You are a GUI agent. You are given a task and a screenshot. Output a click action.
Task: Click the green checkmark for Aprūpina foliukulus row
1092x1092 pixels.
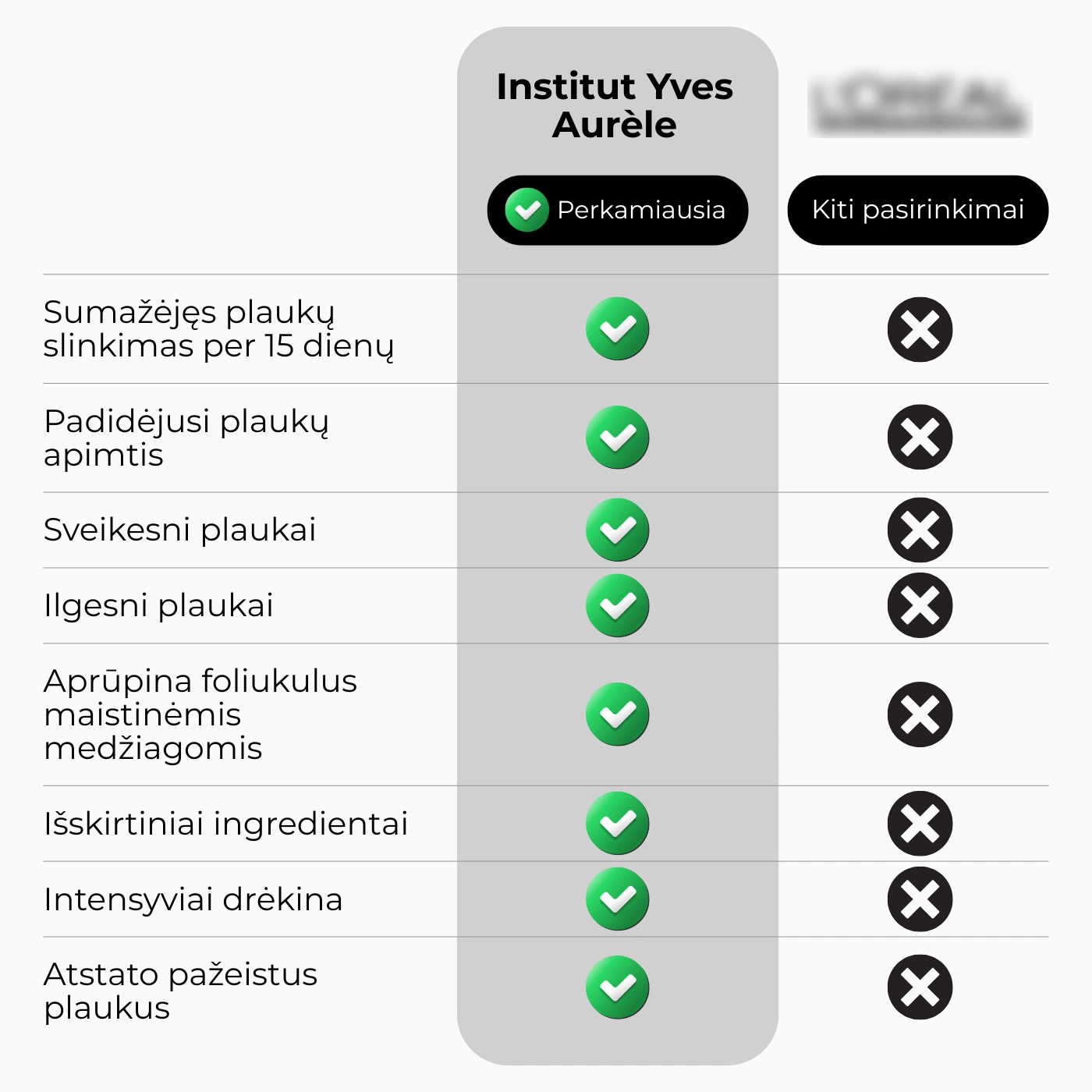[x=617, y=714]
